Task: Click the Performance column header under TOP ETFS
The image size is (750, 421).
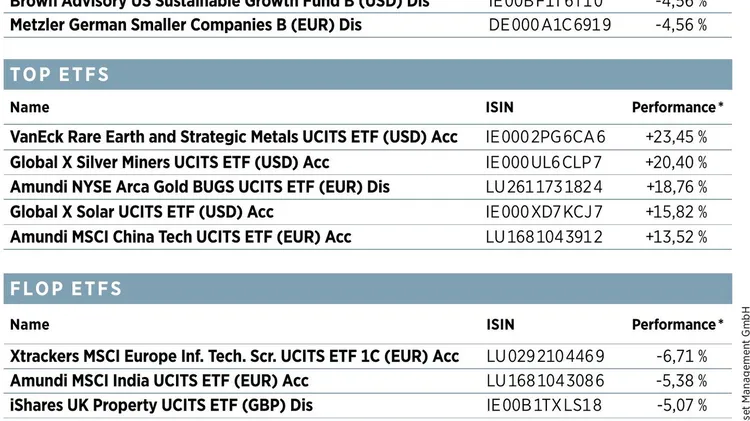Action: coord(677,107)
